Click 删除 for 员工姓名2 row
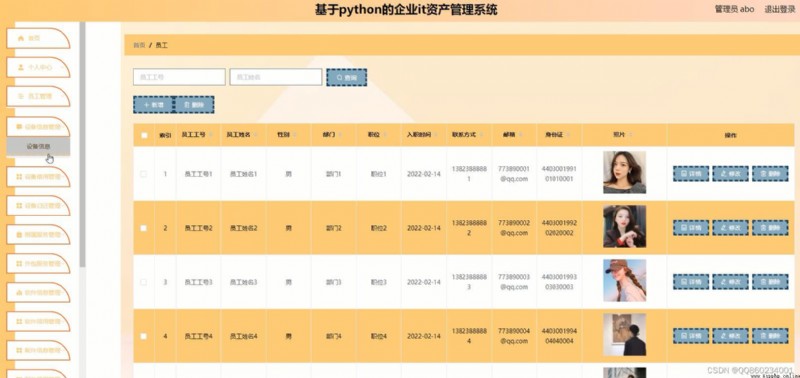Viewport: 800px width, 378px height. click(770, 228)
